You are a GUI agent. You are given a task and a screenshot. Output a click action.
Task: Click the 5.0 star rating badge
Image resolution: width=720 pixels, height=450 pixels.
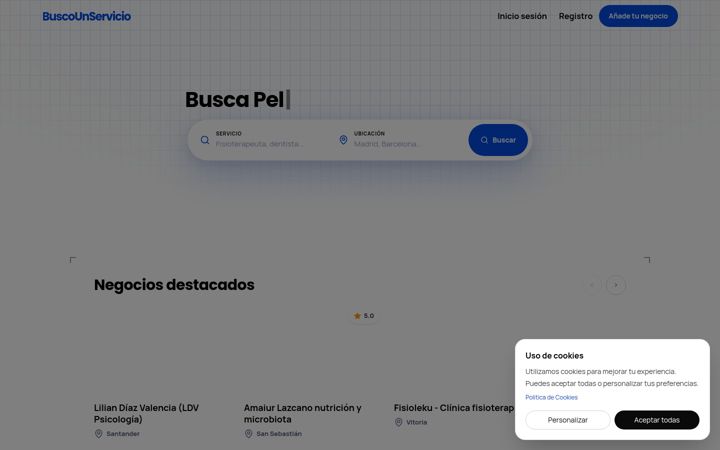pyautogui.click(x=364, y=316)
